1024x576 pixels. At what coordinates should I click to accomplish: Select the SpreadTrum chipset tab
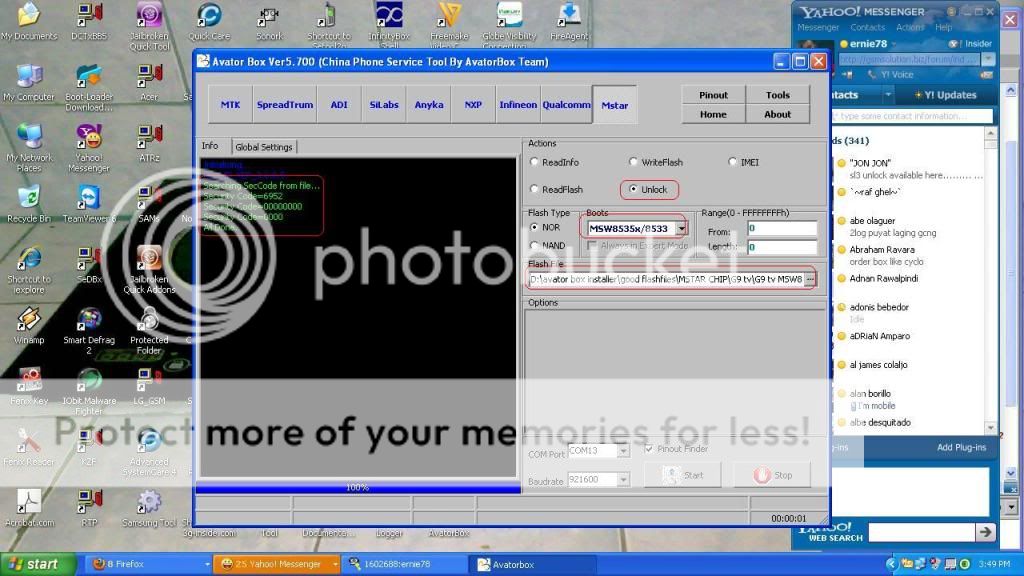[x=285, y=105]
